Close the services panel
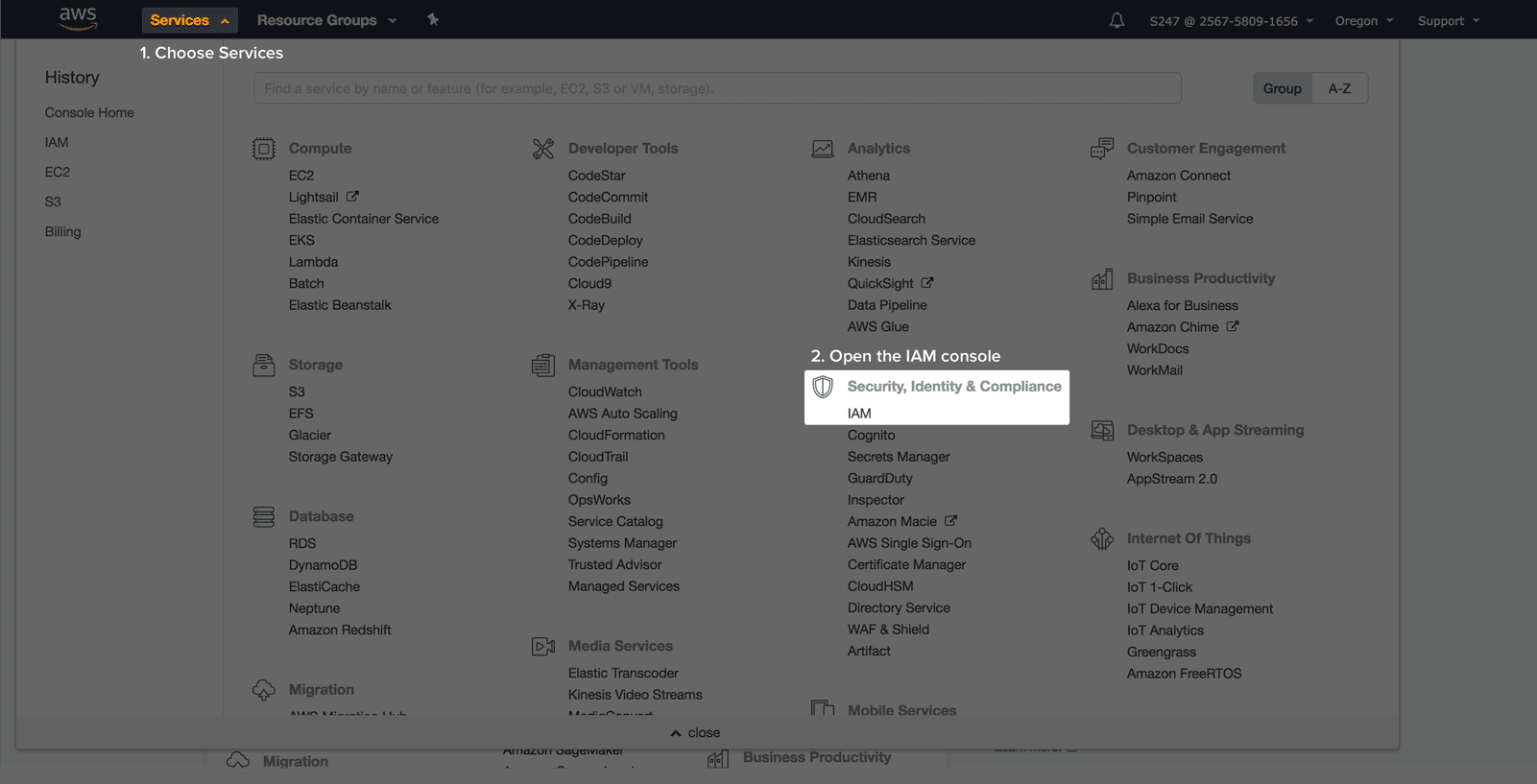This screenshot has height=784, width=1537. click(x=695, y=732)
